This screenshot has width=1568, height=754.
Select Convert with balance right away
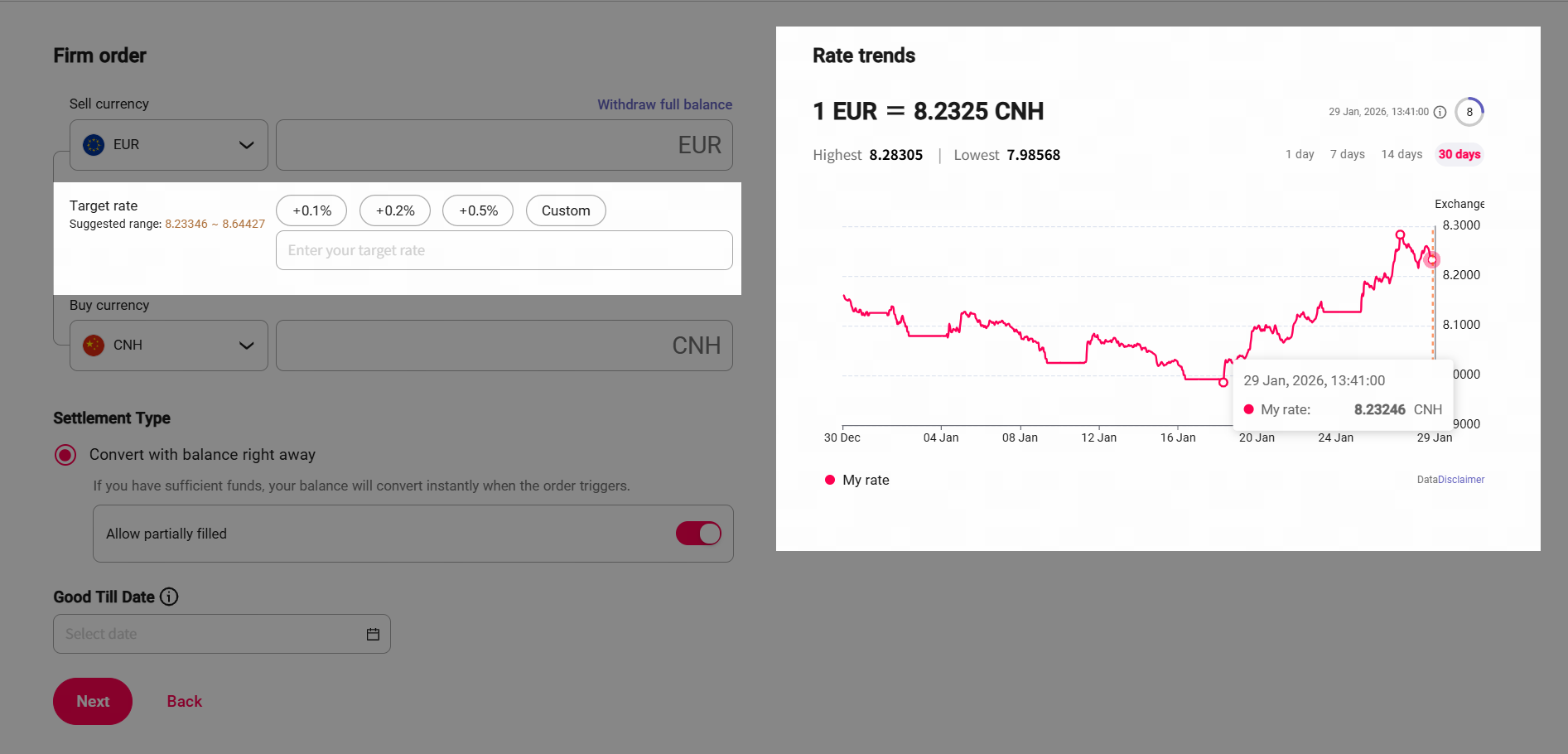65,455
